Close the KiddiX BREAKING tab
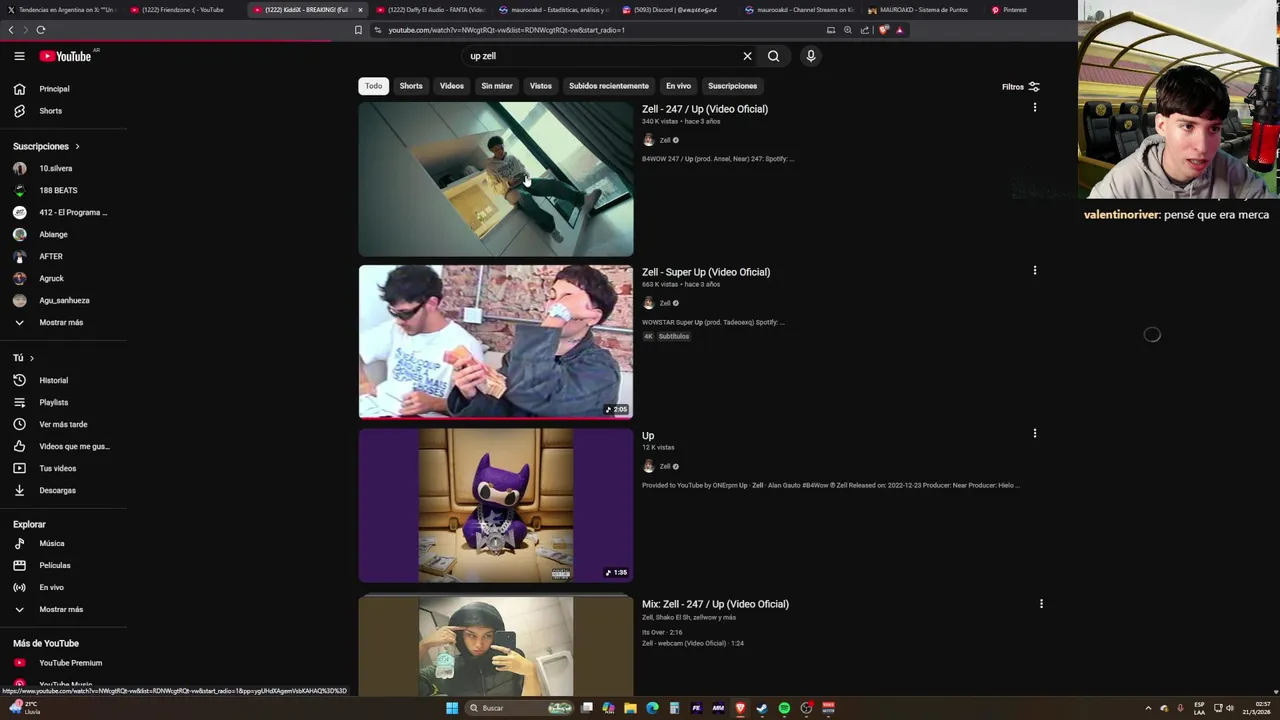This screenshot has width=1280, height=720. [x=360, y=10]
